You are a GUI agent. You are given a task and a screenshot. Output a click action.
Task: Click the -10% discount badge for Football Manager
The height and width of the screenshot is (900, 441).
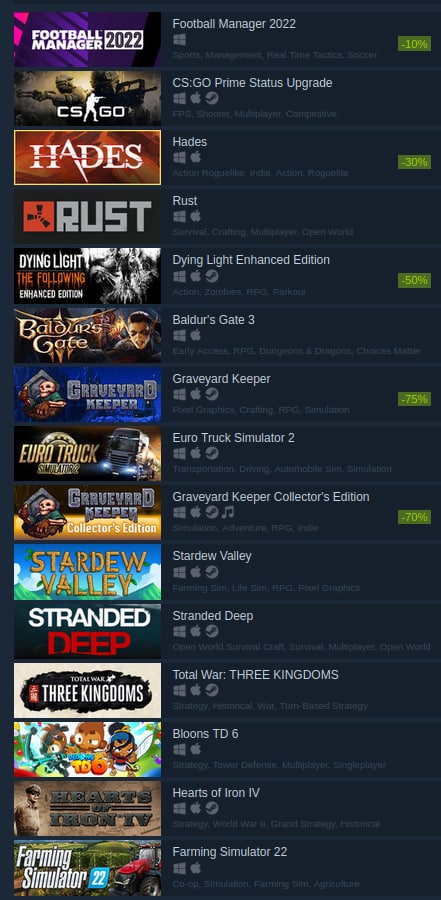pos(414,44)
